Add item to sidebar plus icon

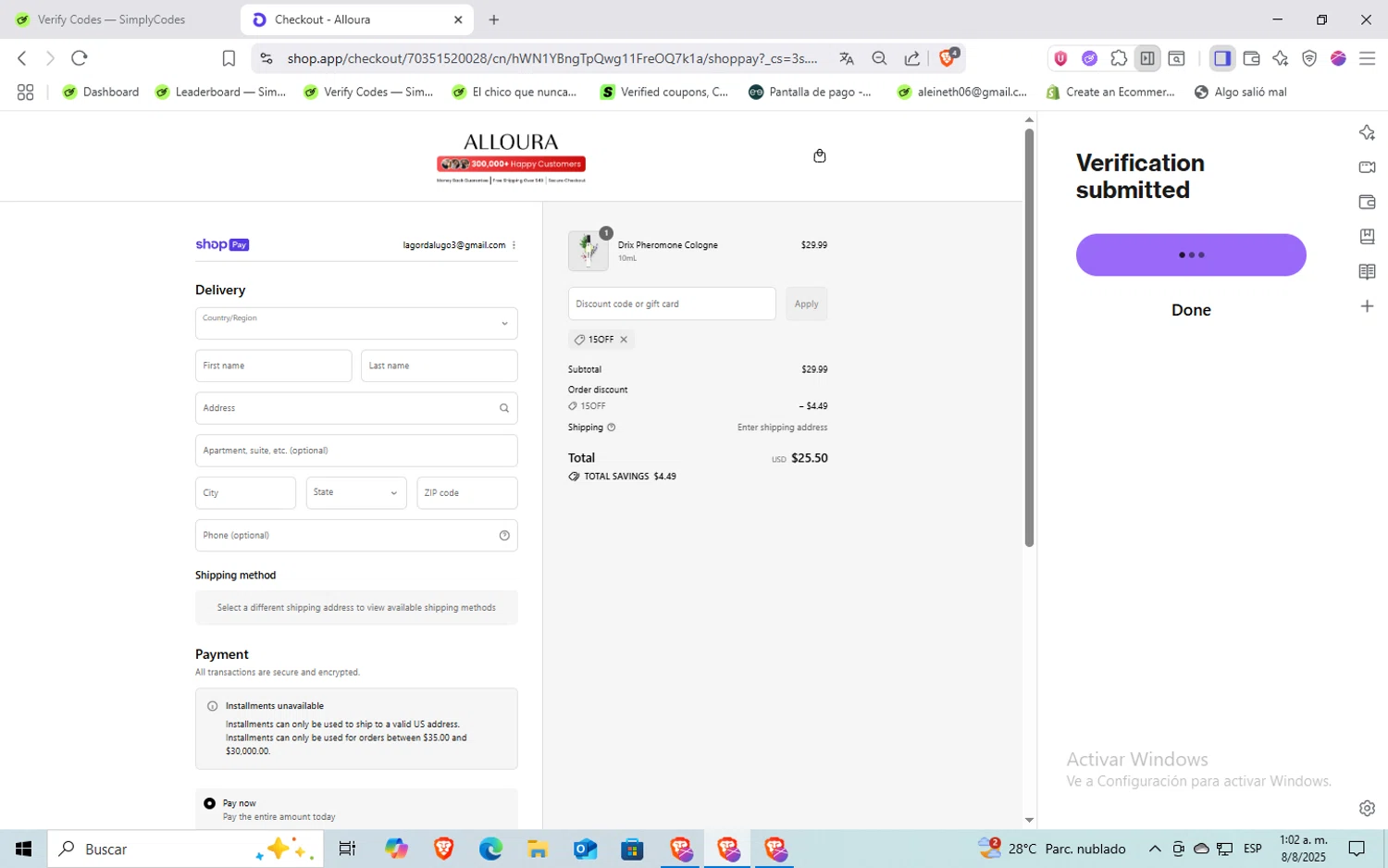pyautogui.click(x=1367, y=306)
